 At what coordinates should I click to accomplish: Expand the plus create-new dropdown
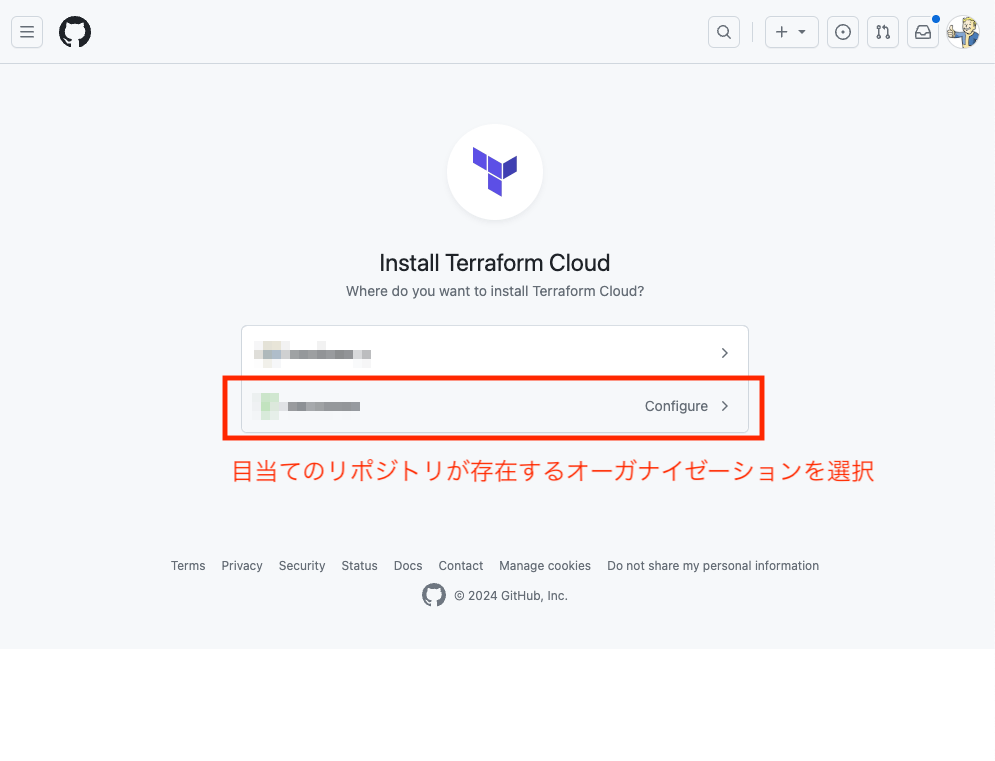[791, 32]
